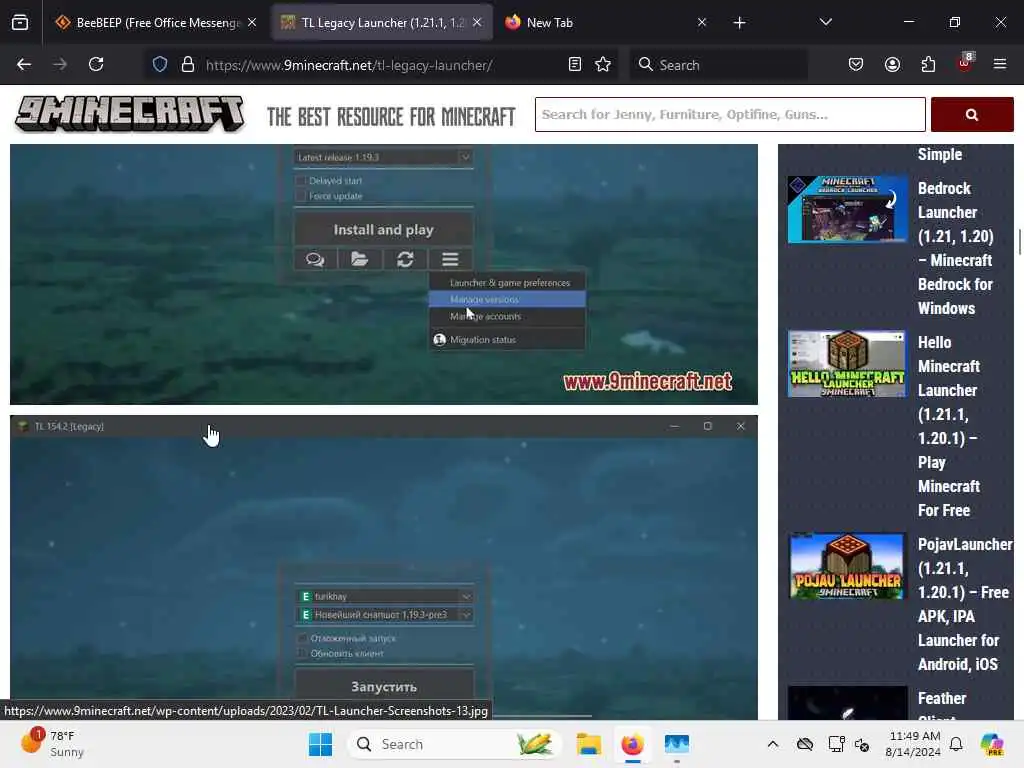Open the Copilot preview icon

tap(992, 744)
